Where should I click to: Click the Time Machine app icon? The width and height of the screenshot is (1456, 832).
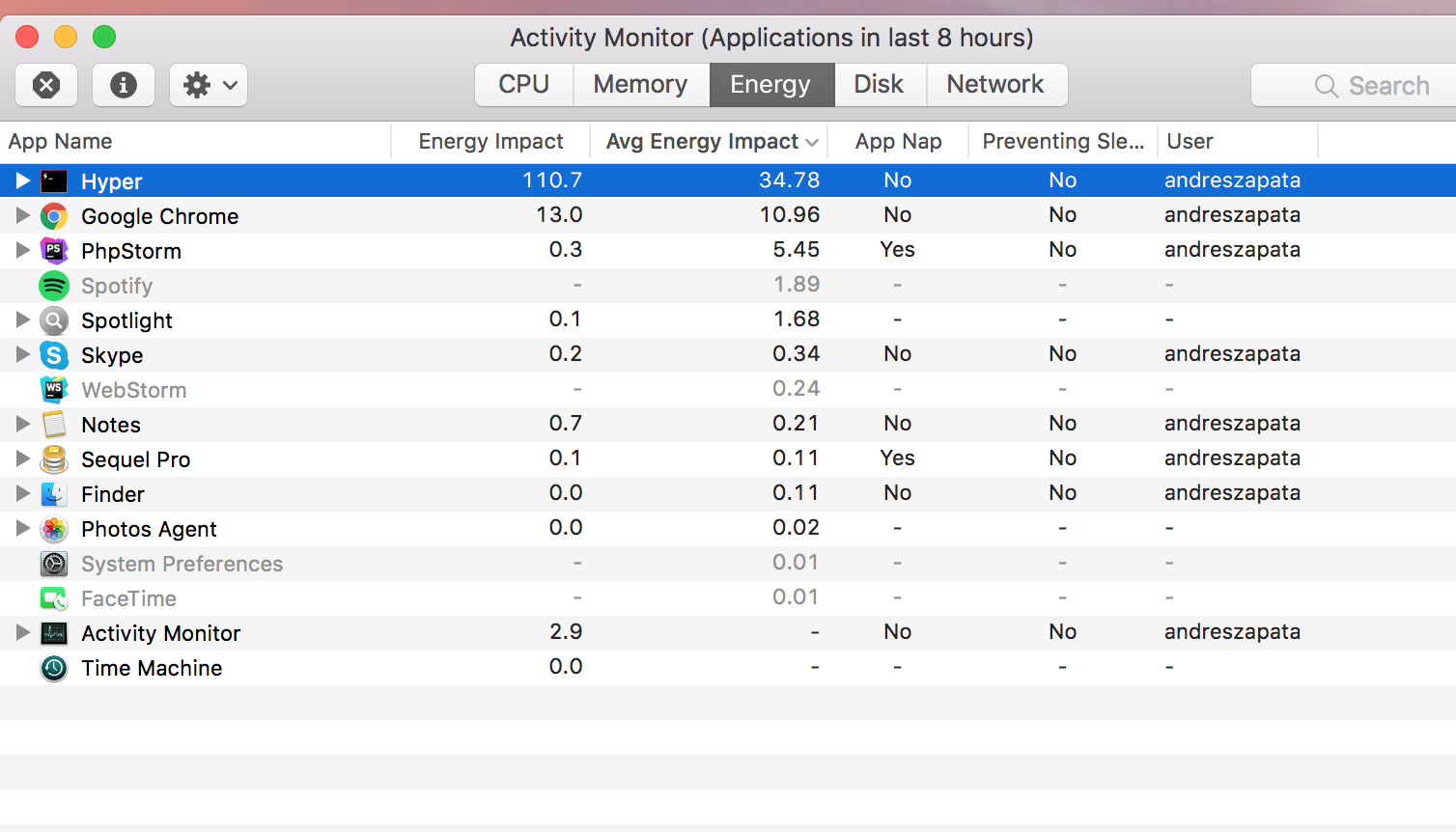[x=54, y=667]
